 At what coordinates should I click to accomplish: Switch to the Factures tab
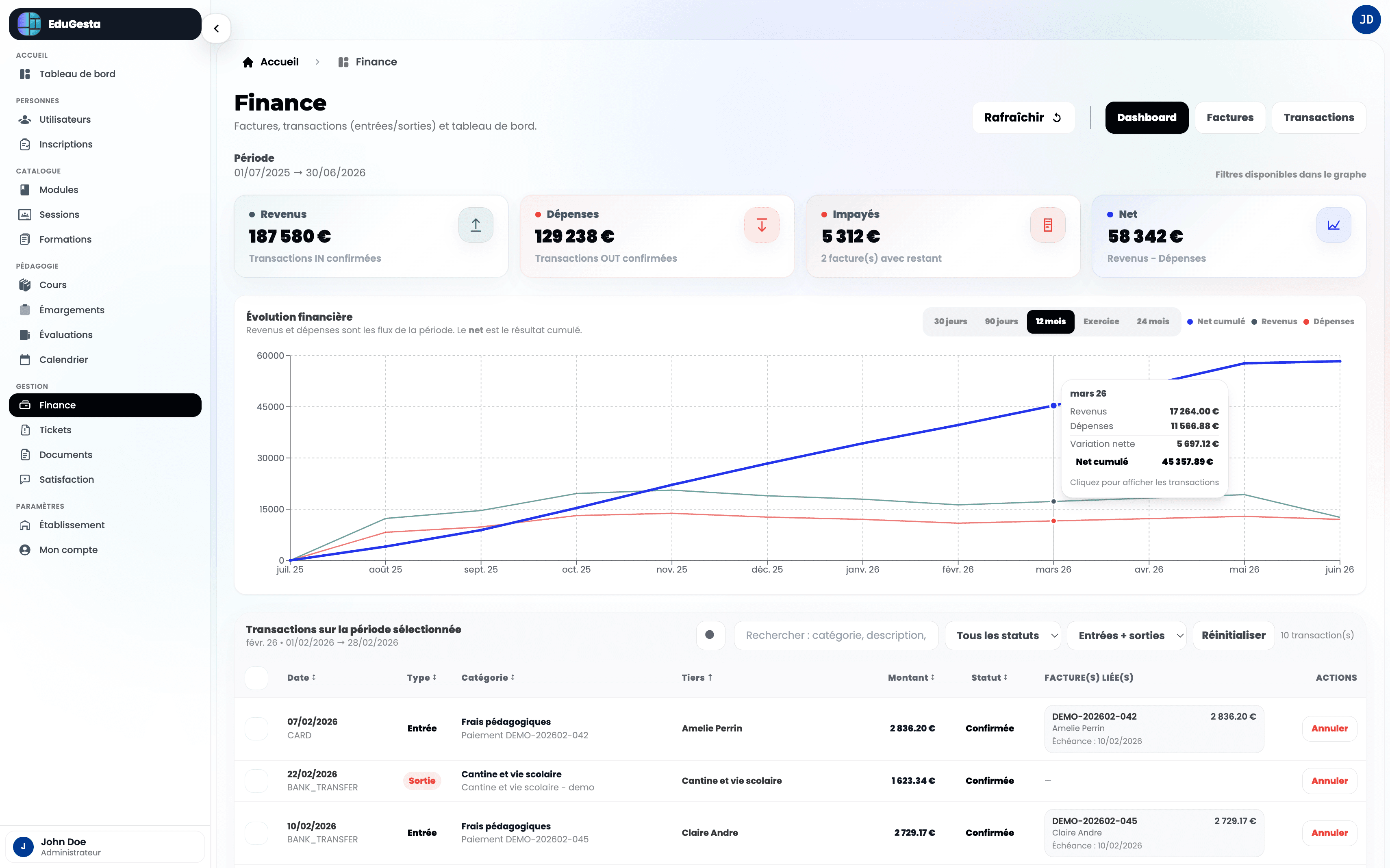click(1230, 118)
